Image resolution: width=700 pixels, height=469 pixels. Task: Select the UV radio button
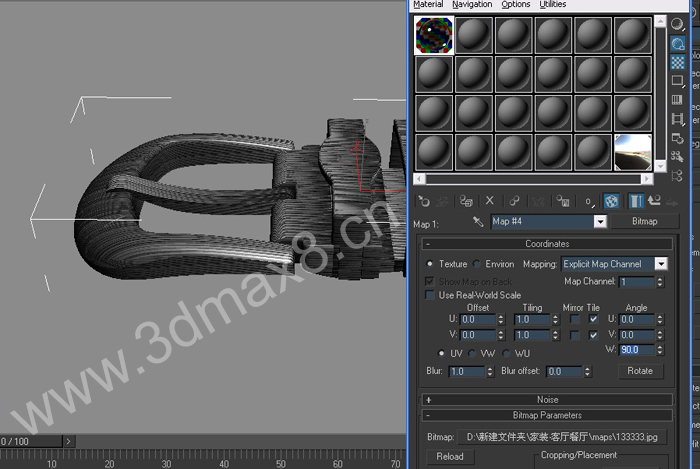(x=442, y=353)
